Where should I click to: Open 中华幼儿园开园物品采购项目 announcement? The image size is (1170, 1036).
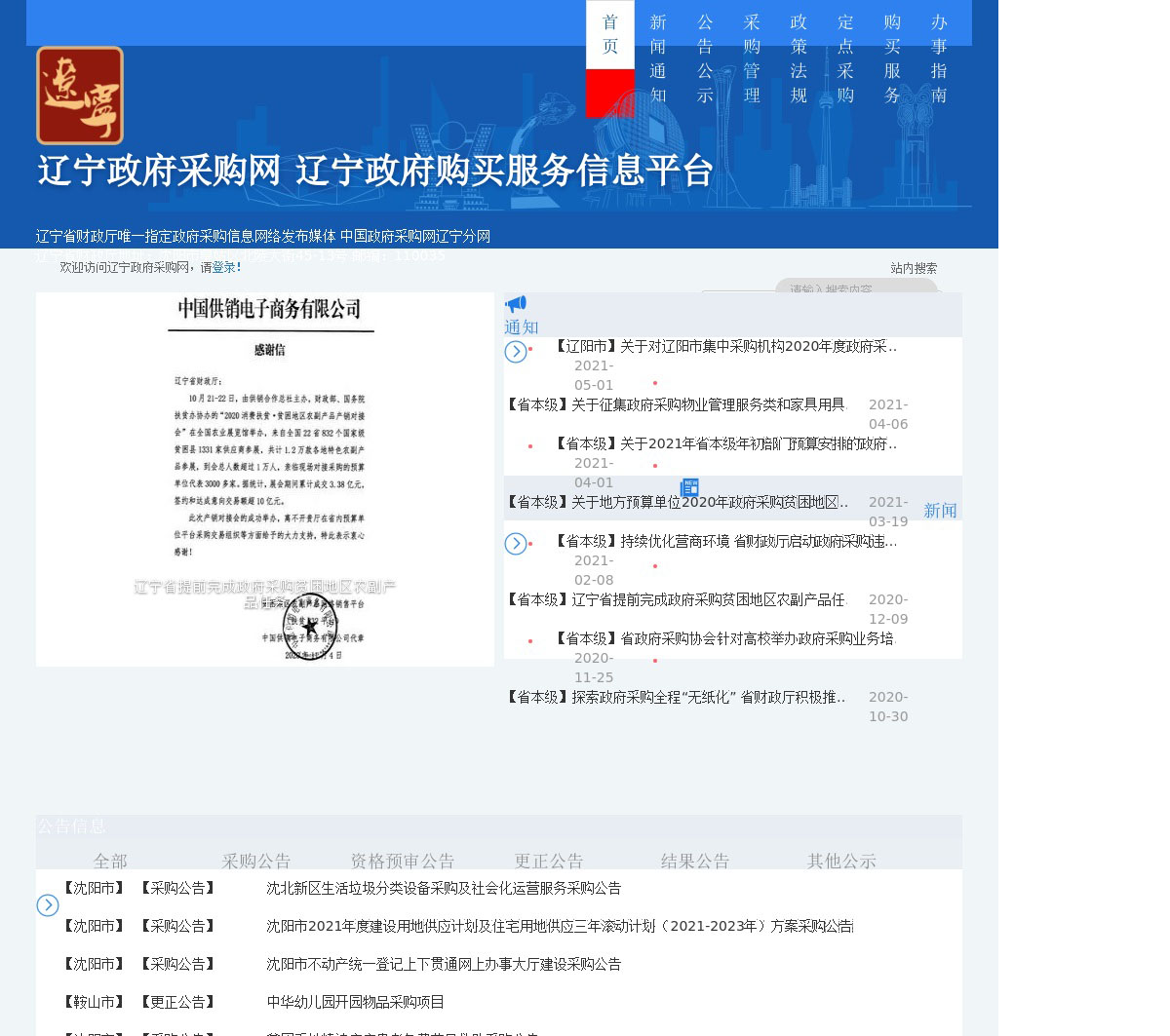[356, 1002]
